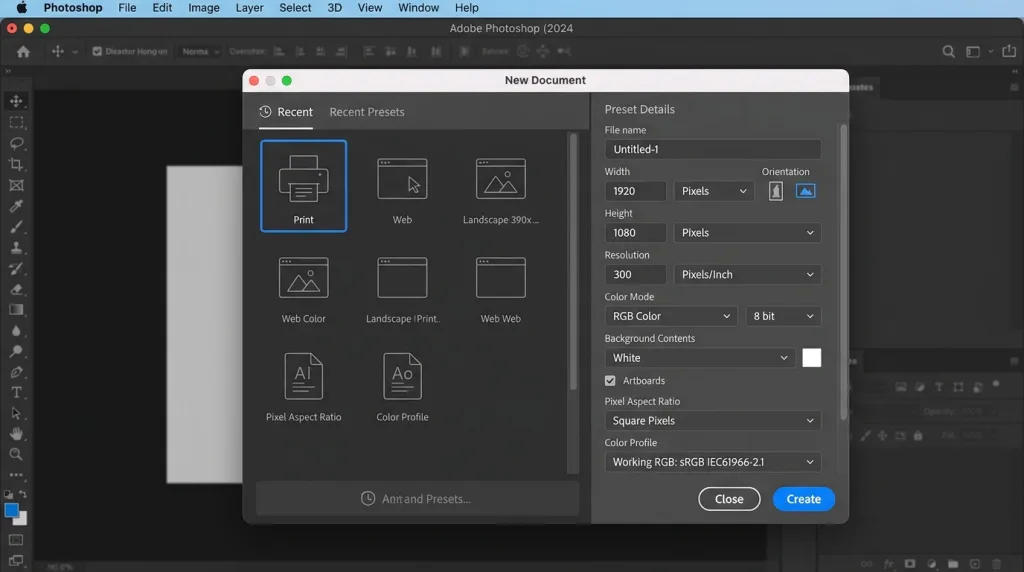The height and width of the screenshot is (572, 1024).
Task: Open the File menu
Action: pos(127,8)
